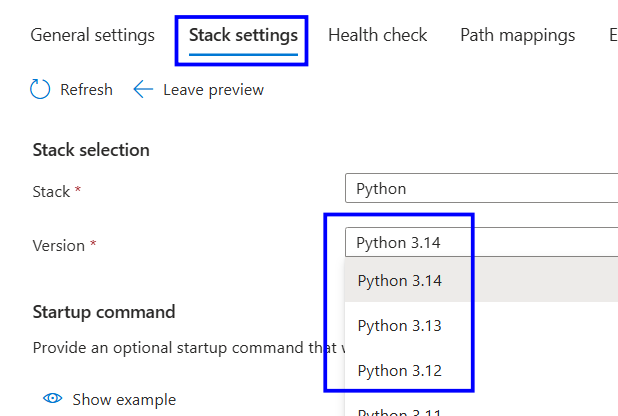Screen dimensions: 618x416
Task: Click the Startup command heading
Action: 104,312
